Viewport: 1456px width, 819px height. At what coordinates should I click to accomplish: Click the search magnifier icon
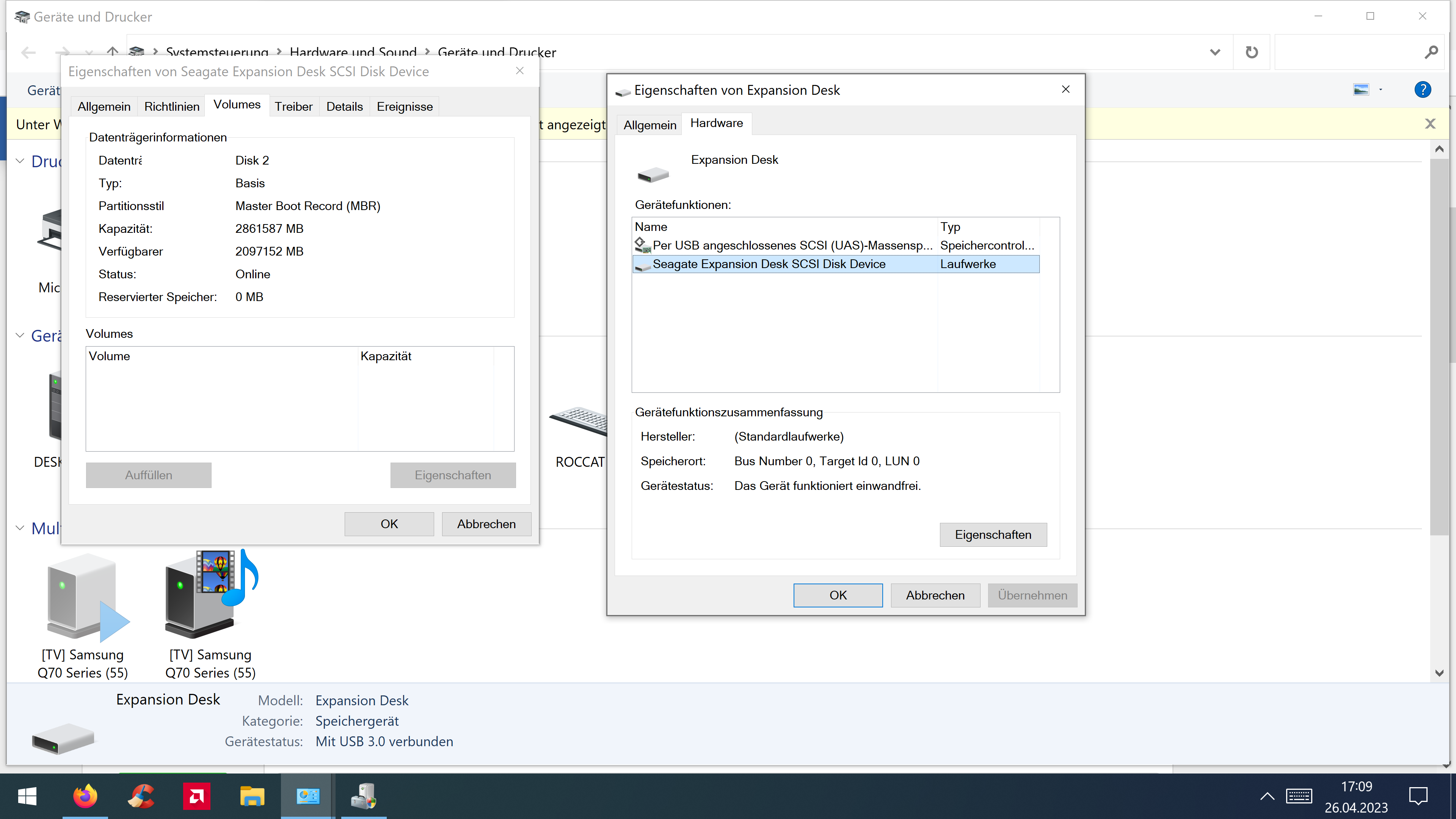pos(1431,53)
